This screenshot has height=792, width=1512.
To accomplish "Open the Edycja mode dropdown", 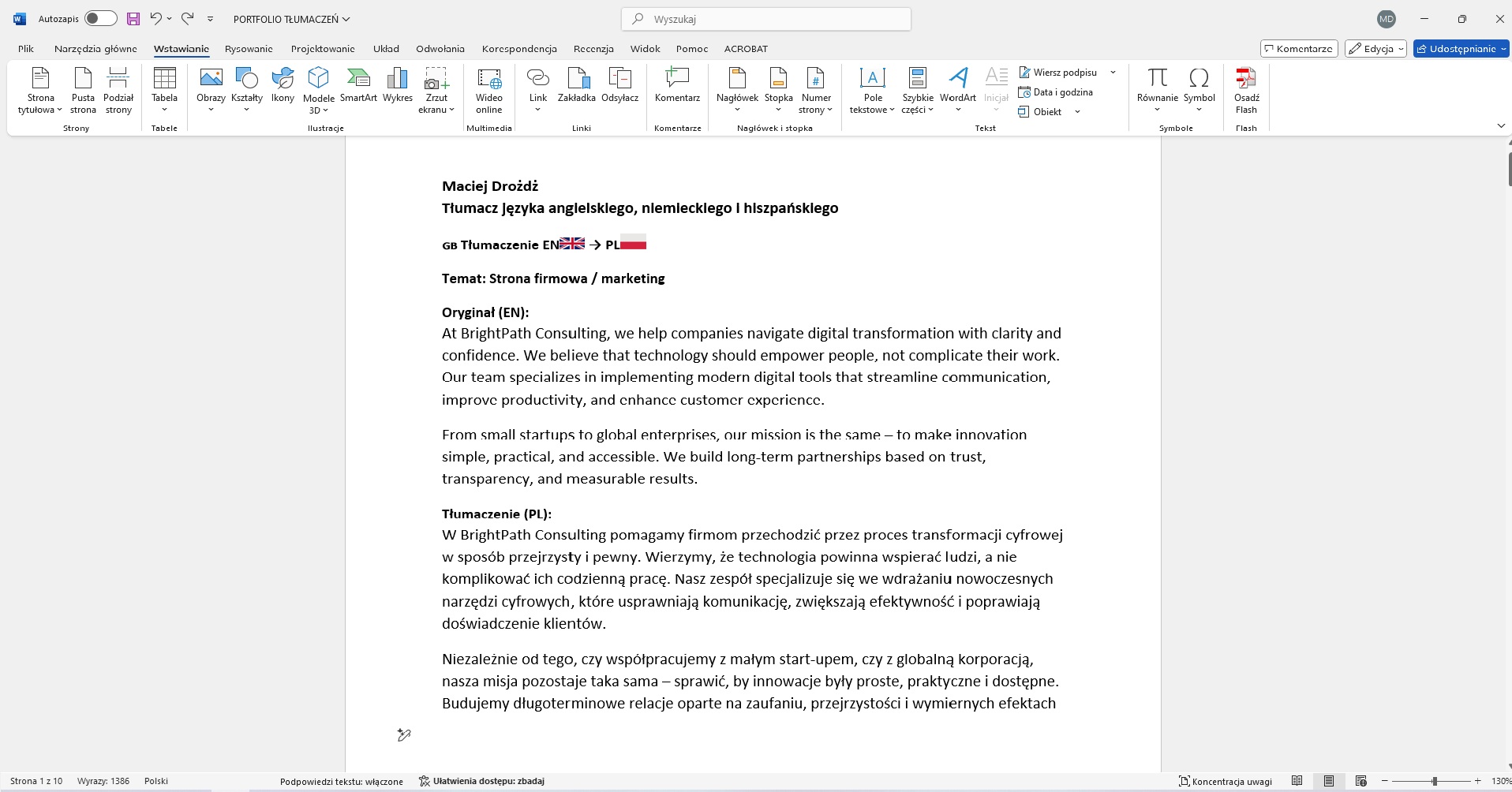I will point(1375,49).
